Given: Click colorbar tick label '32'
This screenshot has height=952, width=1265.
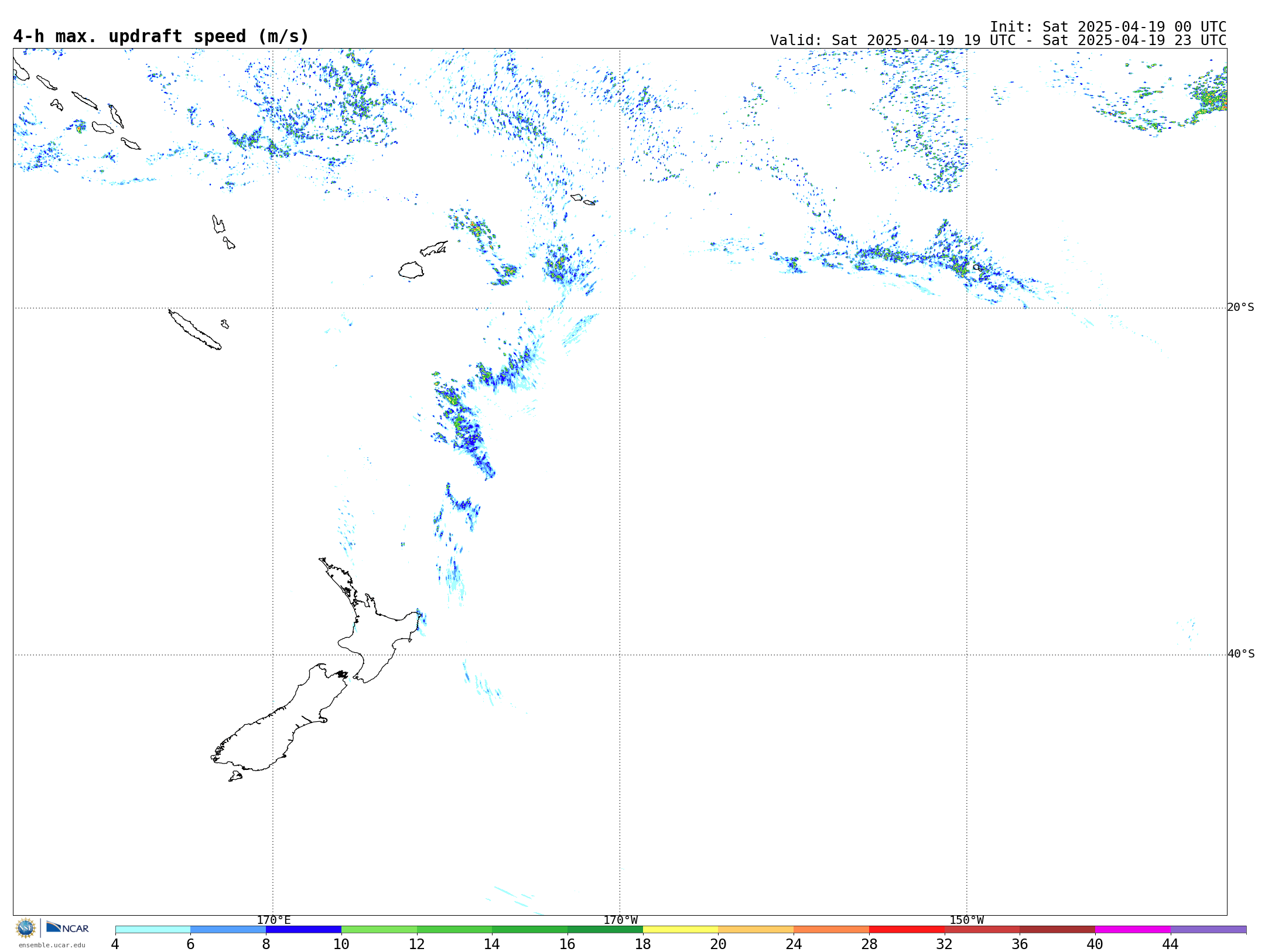Looking at the screenshot, I should [945, 944].
